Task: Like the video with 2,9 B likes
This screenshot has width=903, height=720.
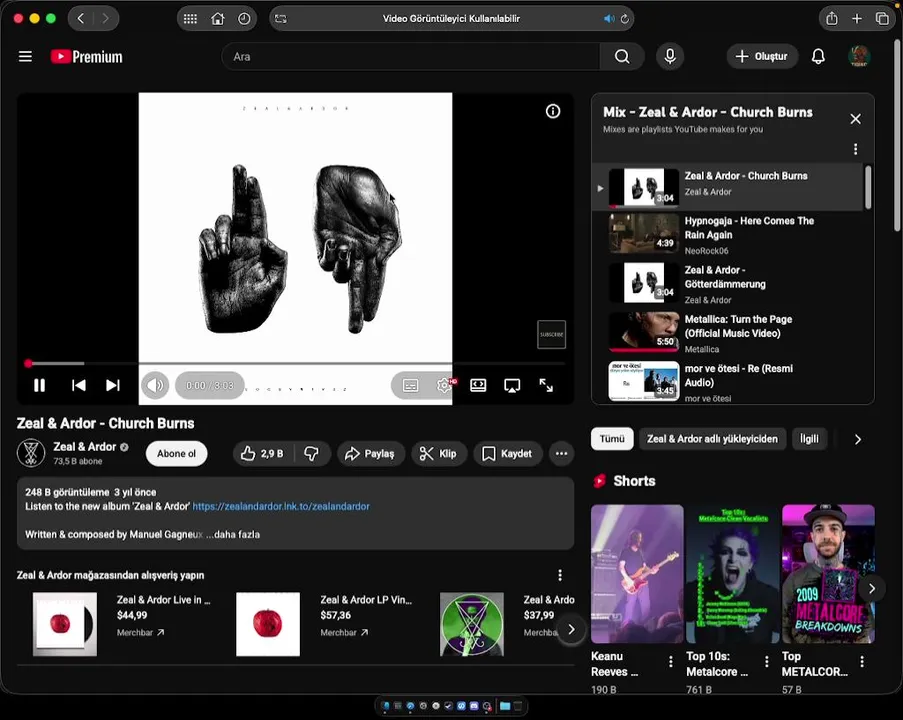Action: click(263, 454)
